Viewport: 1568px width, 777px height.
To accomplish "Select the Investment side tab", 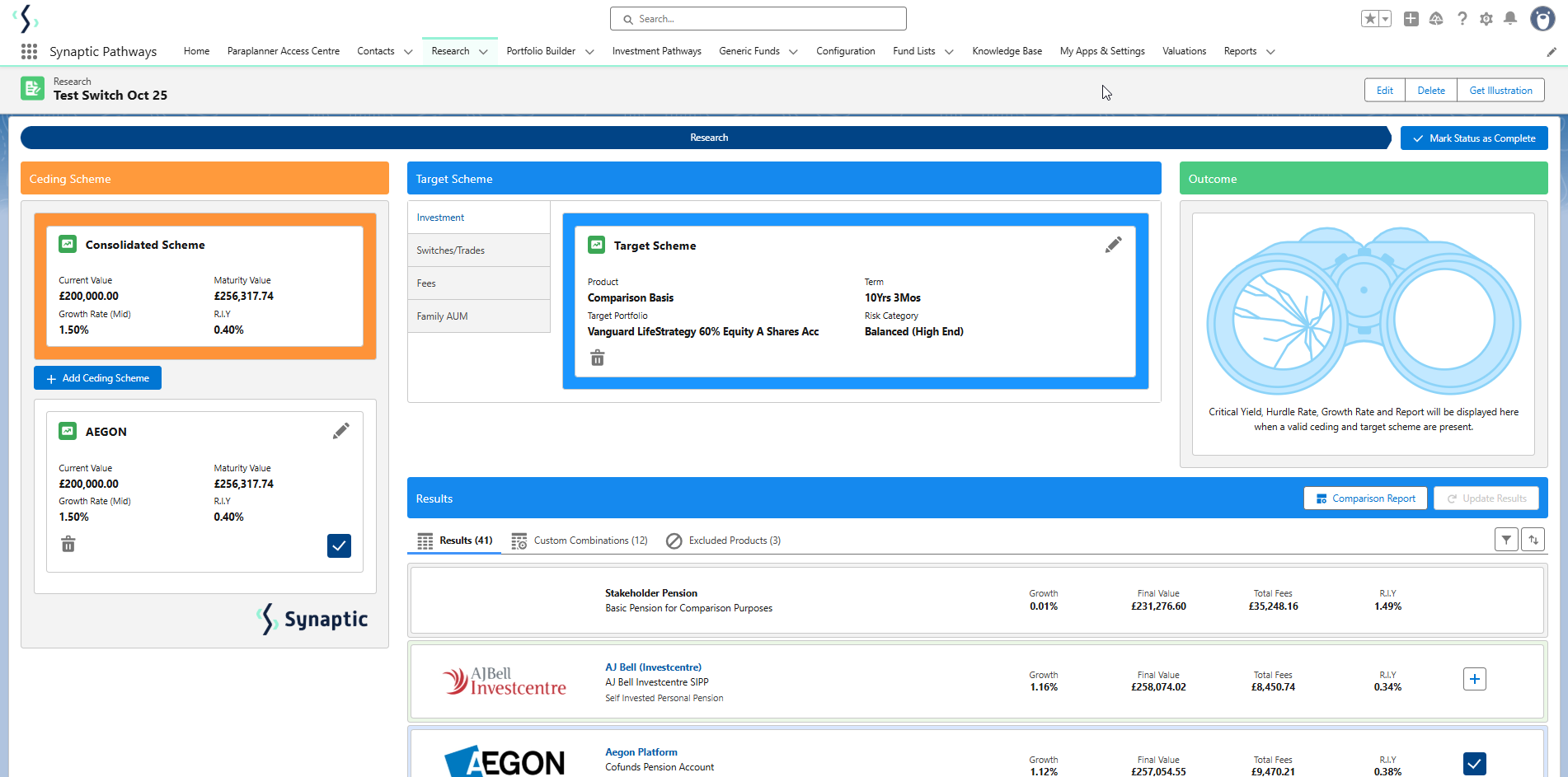I will tap(479, 218).
